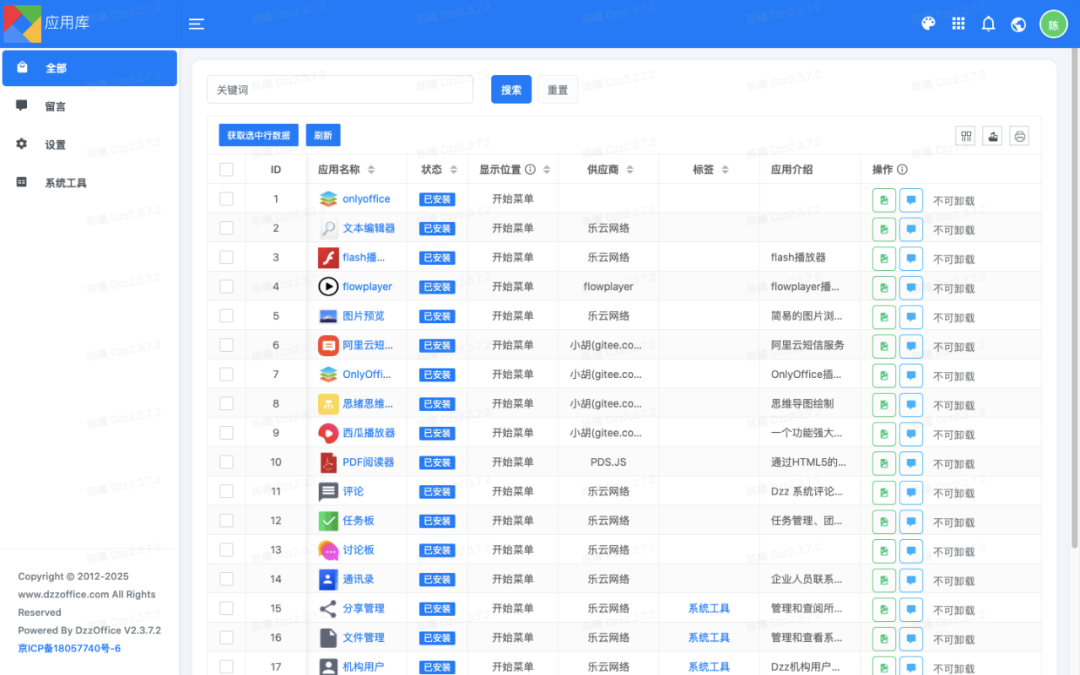Sort by 标签 column arrows
1080x675 pixels.
(x=725, y=169)
